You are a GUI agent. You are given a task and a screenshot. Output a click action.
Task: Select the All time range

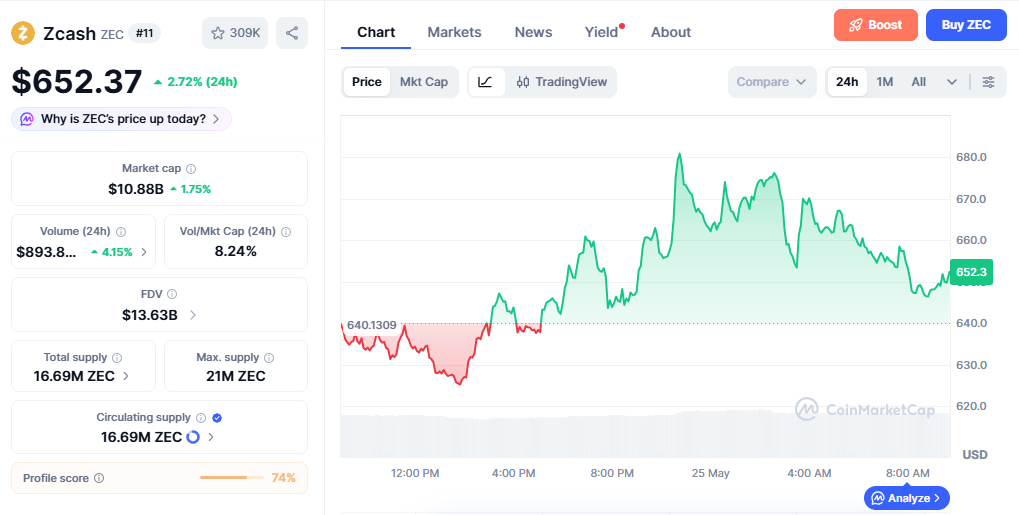click(918, 82)
